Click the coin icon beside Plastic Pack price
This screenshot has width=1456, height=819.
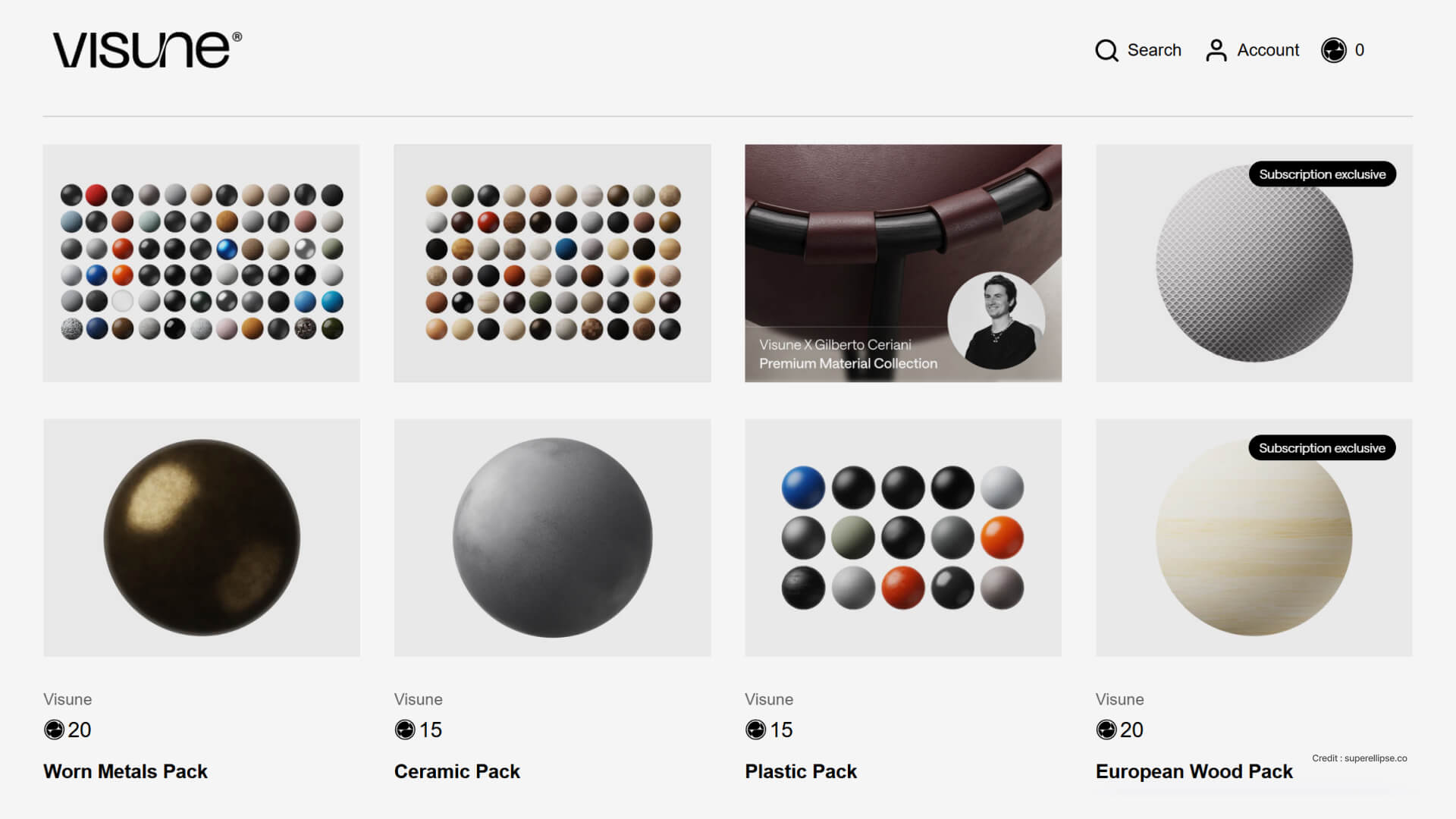click(x=756, y=730)
